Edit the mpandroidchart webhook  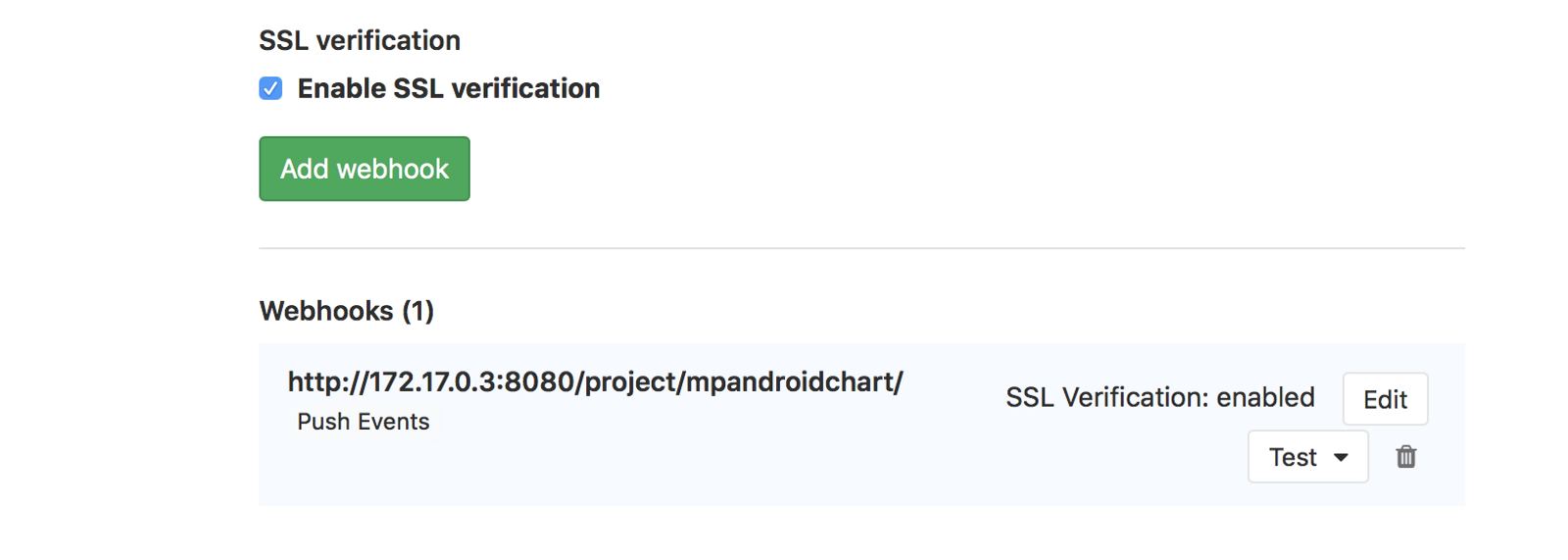pyautogui.click(x=1385, y=399)
